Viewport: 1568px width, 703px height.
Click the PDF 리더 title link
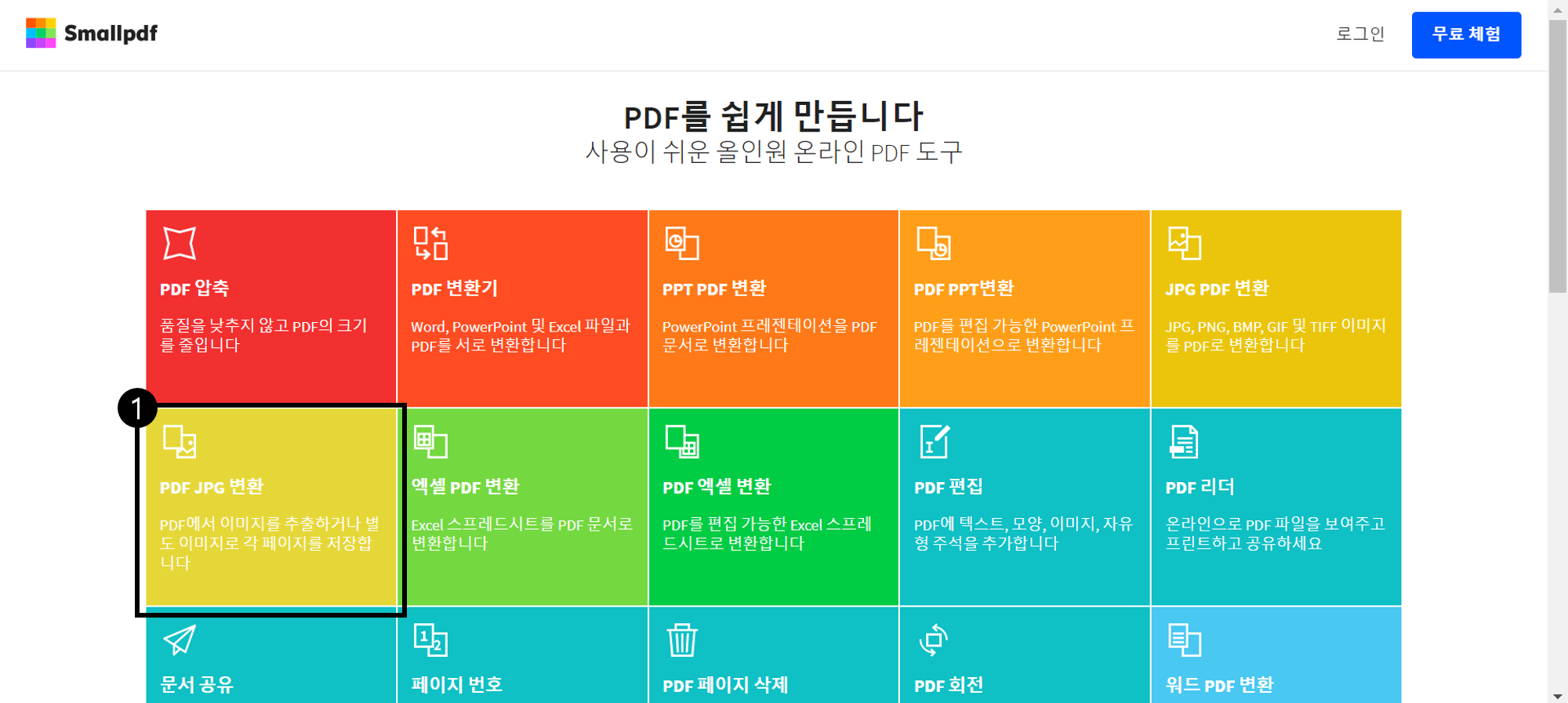1200,487
